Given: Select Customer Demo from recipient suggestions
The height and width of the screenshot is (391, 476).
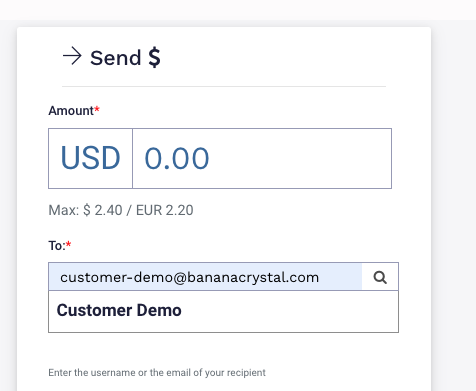Looking at the screenshot, I should [119, 310].
